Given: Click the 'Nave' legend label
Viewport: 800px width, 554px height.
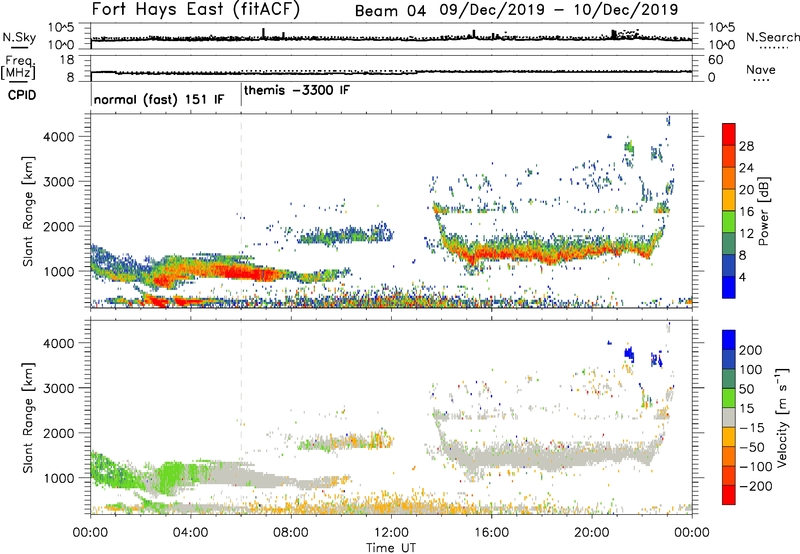Looking at the screenshot, I should (761, 69).
